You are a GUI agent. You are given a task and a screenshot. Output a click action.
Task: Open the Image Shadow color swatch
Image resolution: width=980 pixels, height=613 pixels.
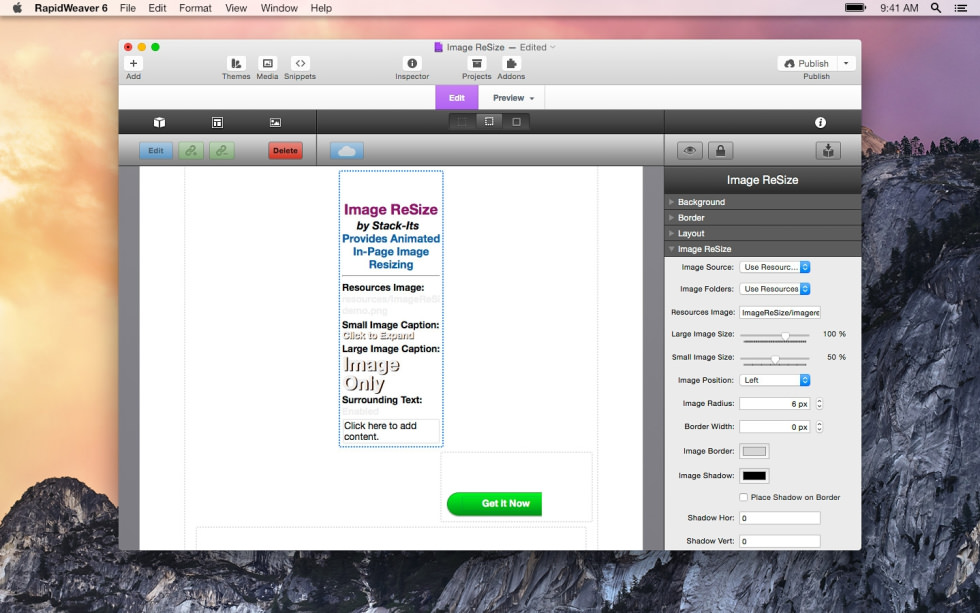754,476
